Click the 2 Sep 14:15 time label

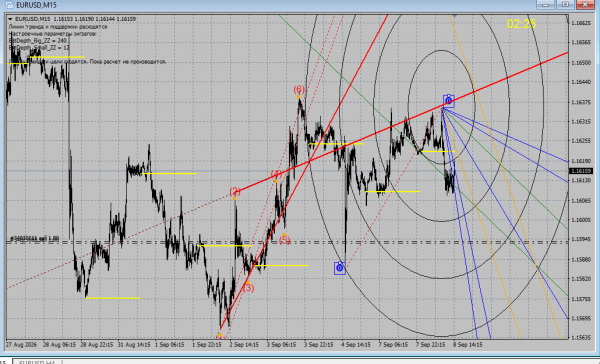pos(244,344)
